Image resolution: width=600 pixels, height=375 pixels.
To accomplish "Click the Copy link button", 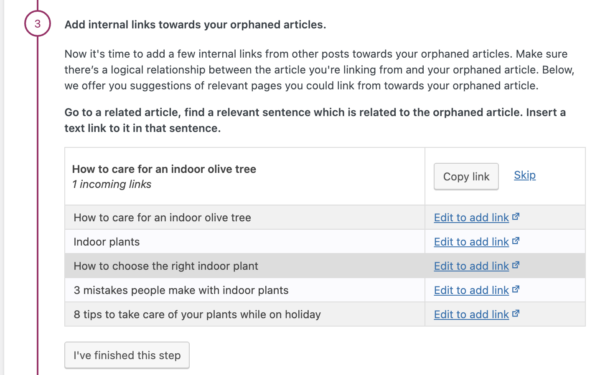I will 466,176.
